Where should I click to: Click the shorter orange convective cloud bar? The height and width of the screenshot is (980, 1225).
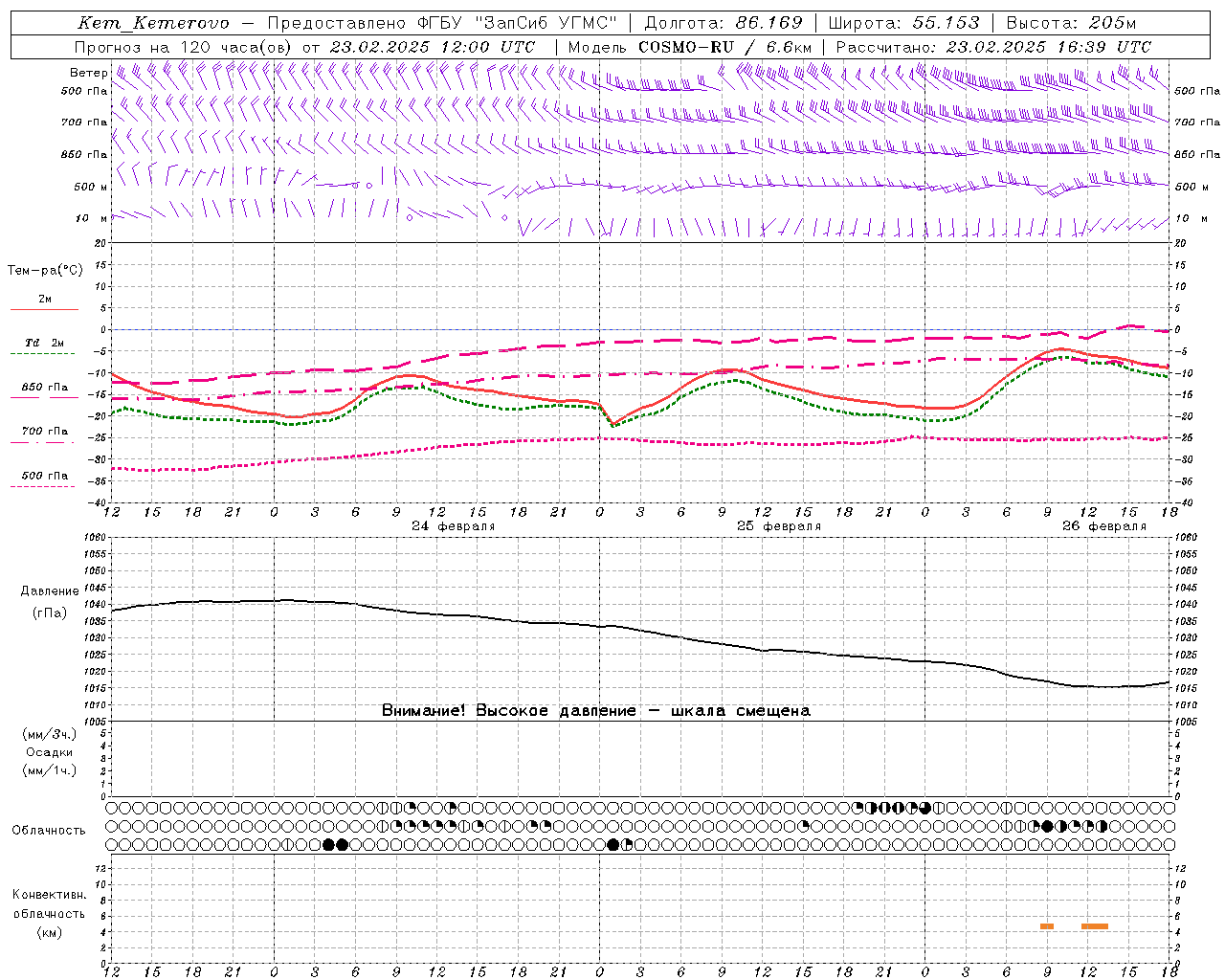1047,926
